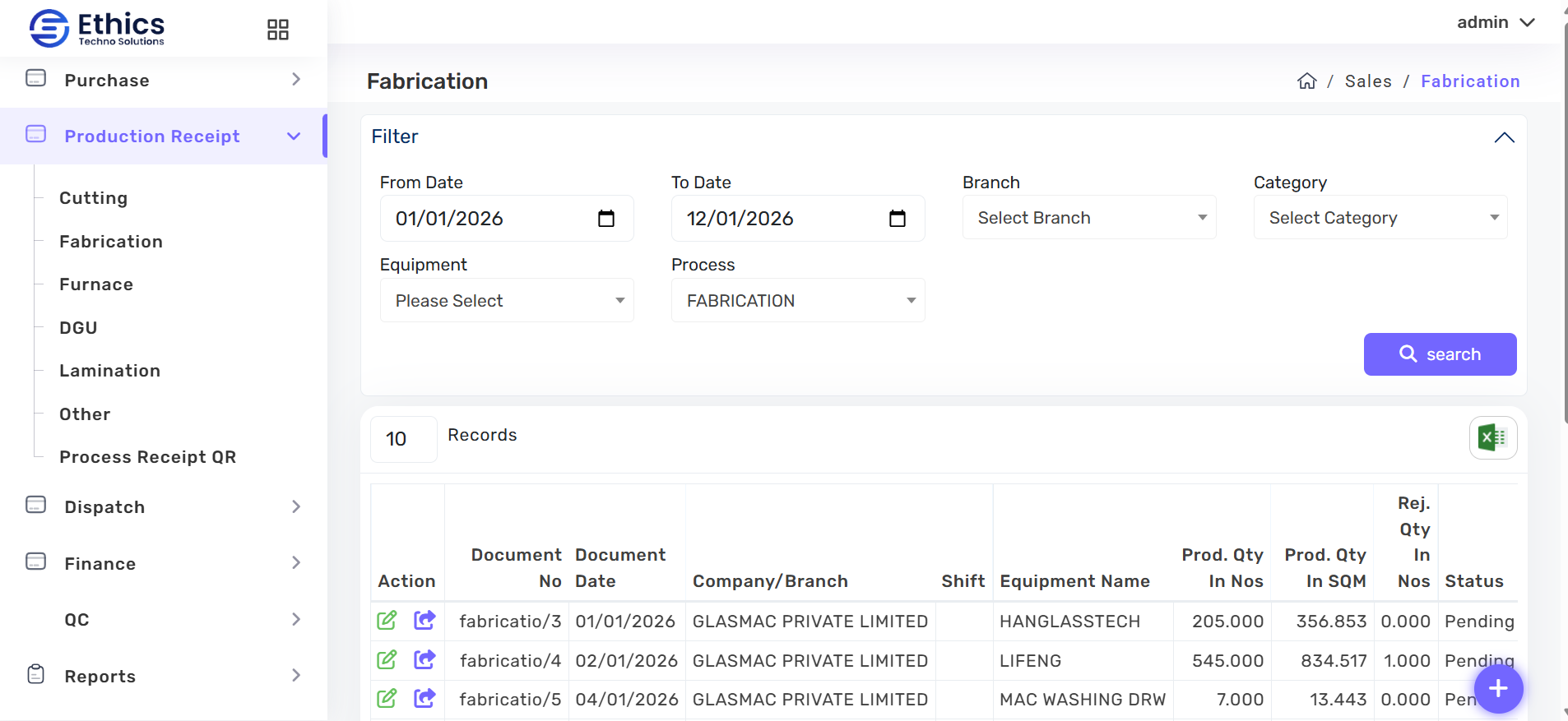Open To Date calendar picker icon
The image size is (1568, 721).
(898, 219)
